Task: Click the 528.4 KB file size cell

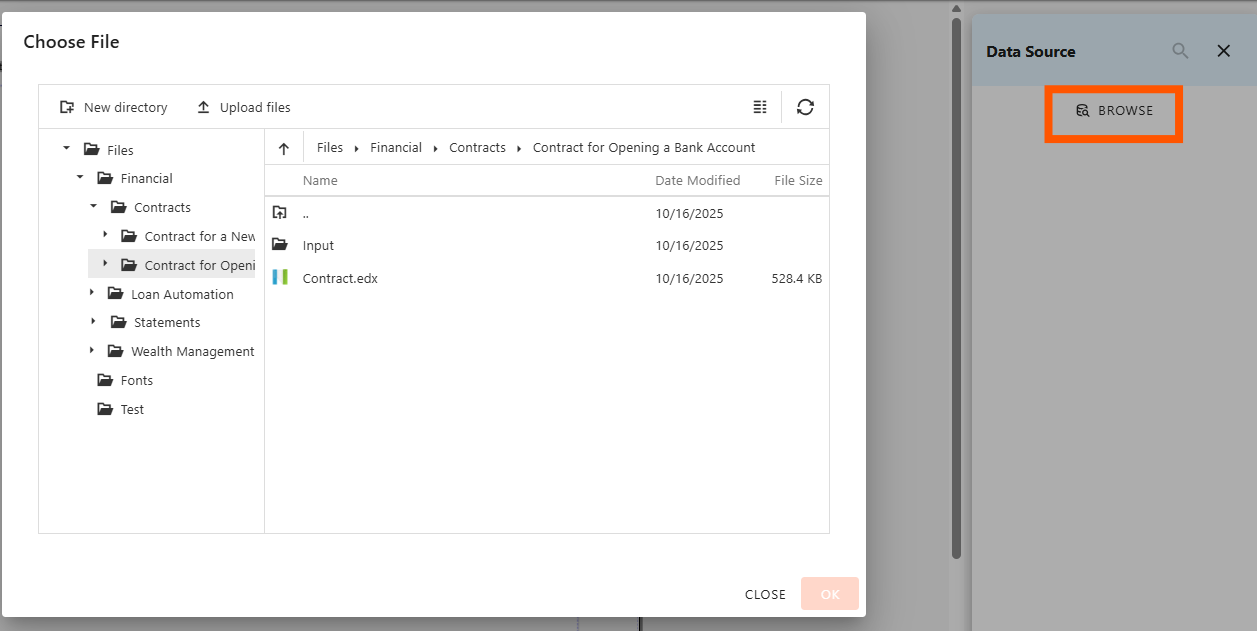Action: (797, 278)
